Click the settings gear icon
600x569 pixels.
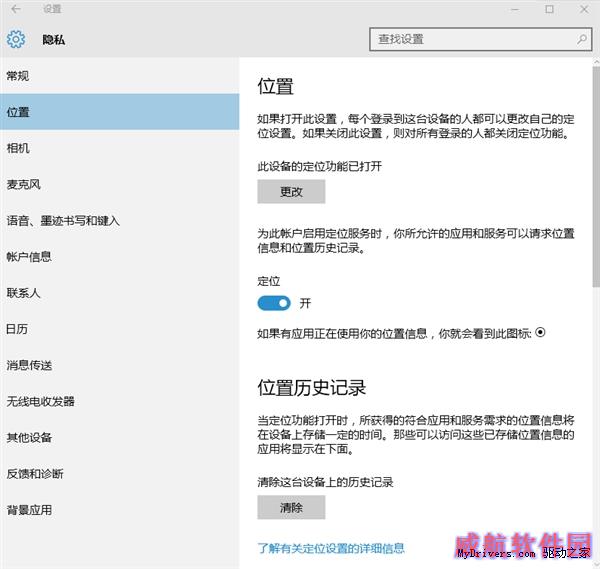tap(16, 39)
